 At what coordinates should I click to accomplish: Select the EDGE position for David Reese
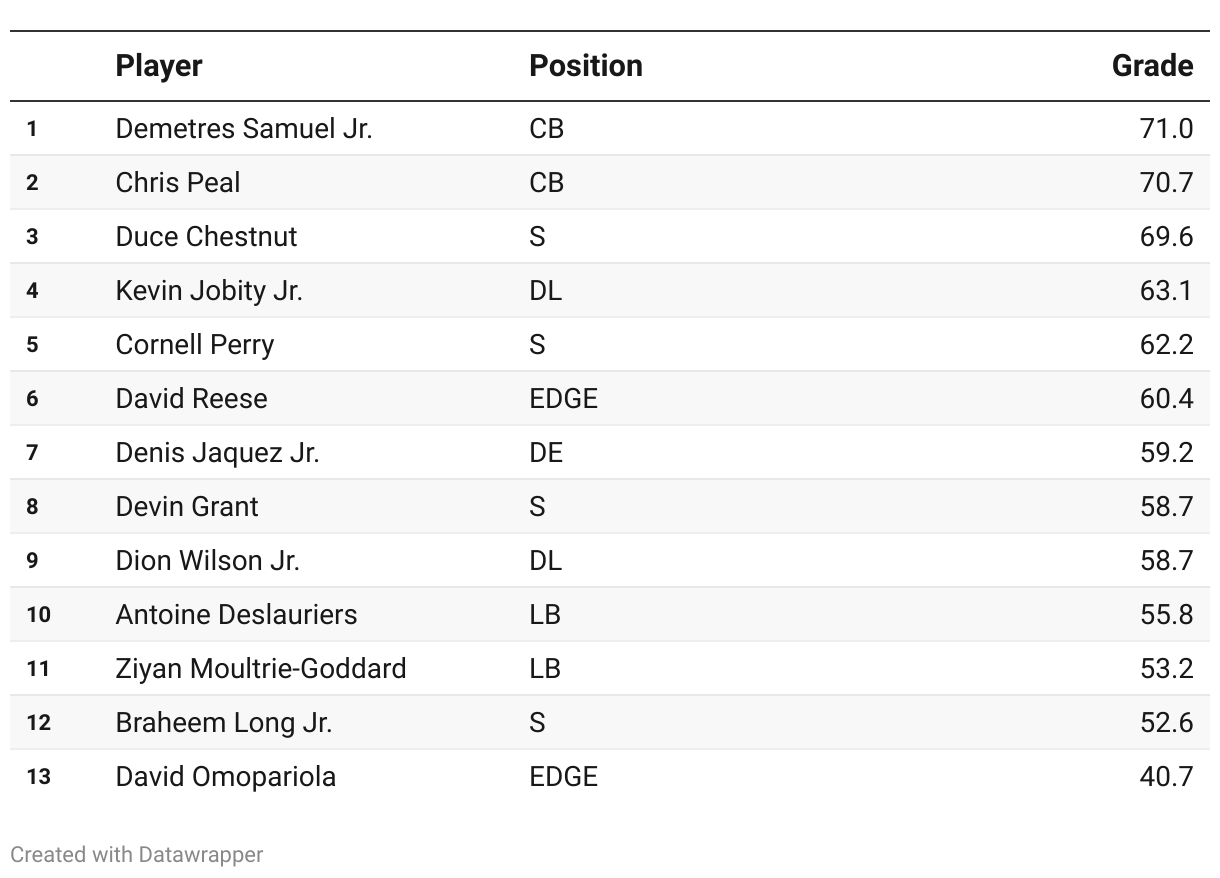coord(564,398)
